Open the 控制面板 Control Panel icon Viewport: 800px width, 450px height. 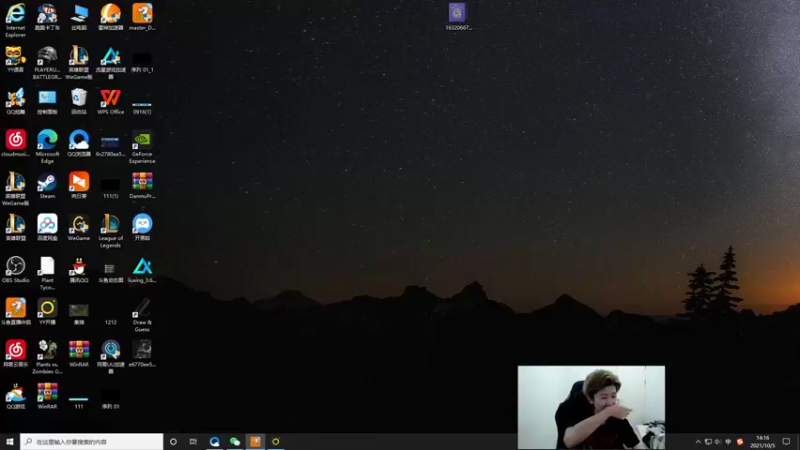click(47, 101)
